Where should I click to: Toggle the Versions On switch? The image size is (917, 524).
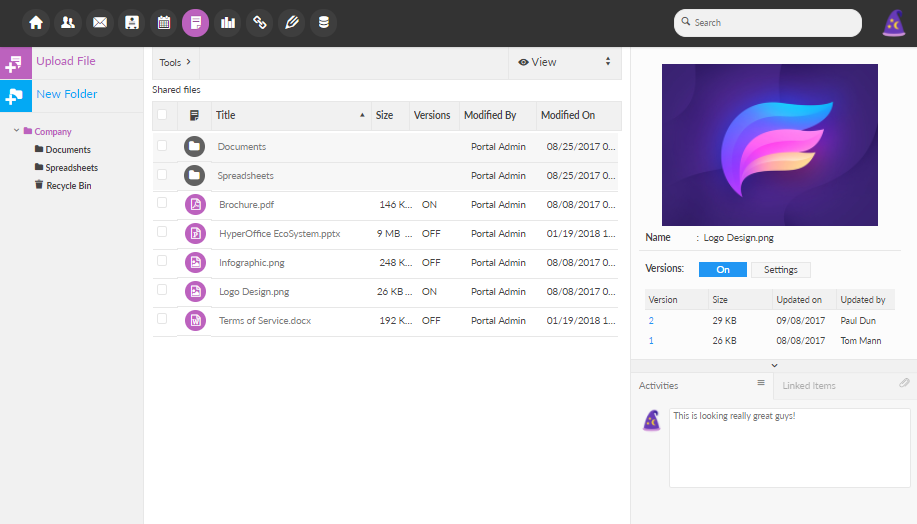tap(723, 270)
